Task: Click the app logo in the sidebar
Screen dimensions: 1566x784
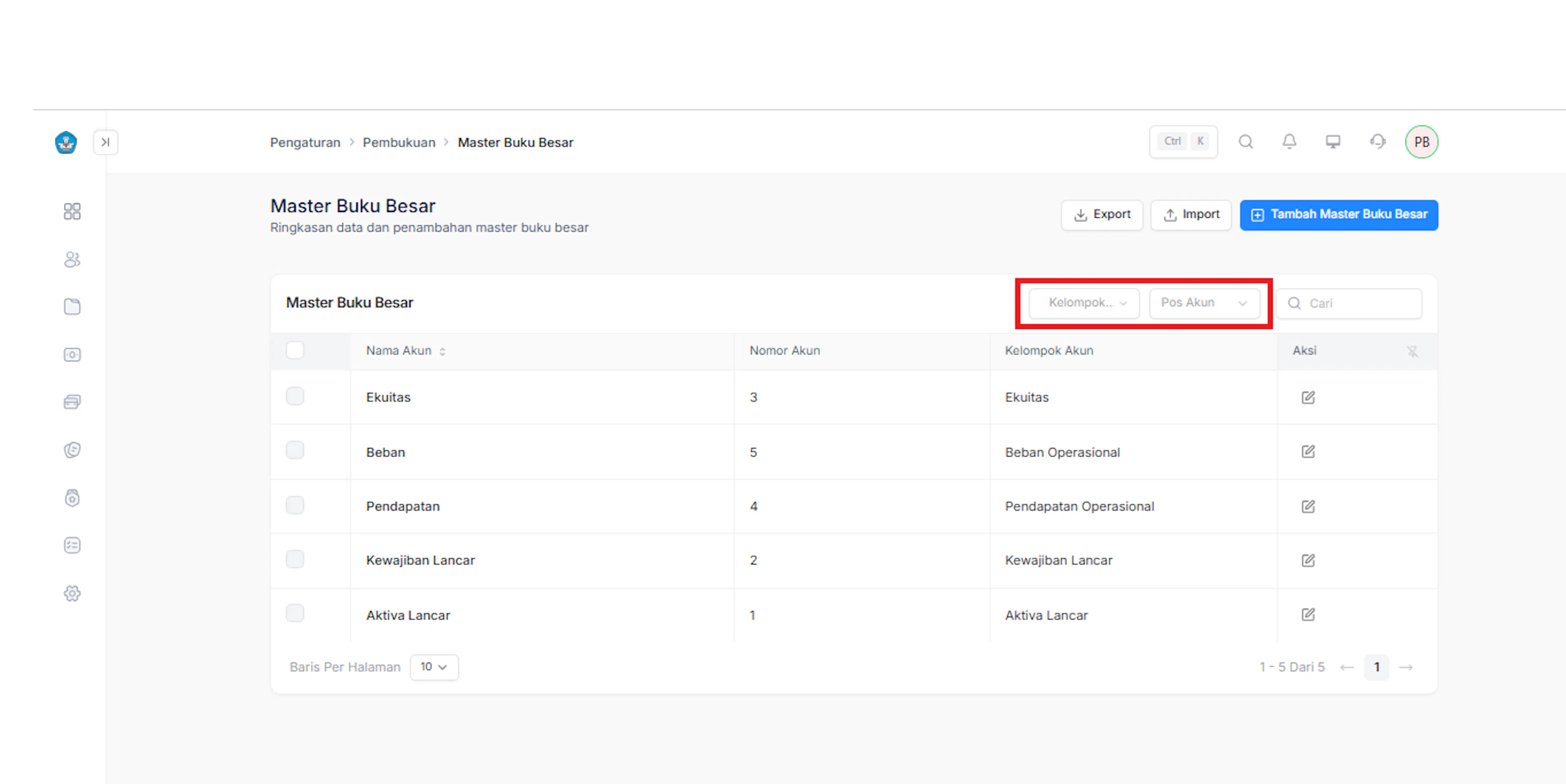Action: 66,142
